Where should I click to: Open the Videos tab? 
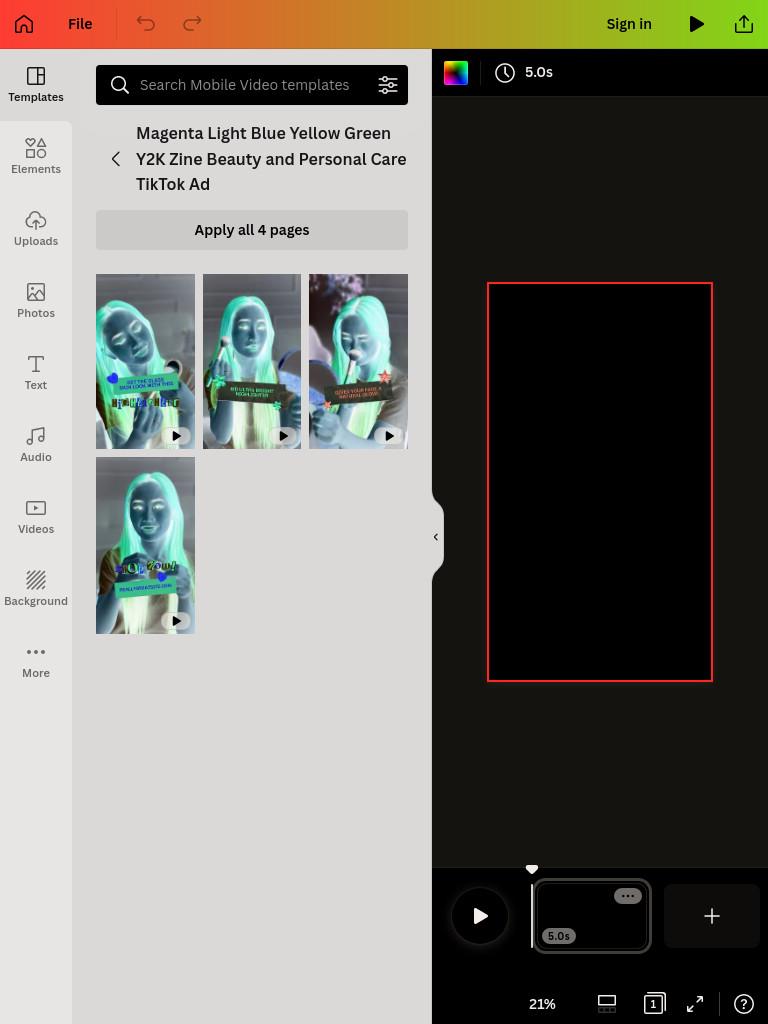coord(36,517)
